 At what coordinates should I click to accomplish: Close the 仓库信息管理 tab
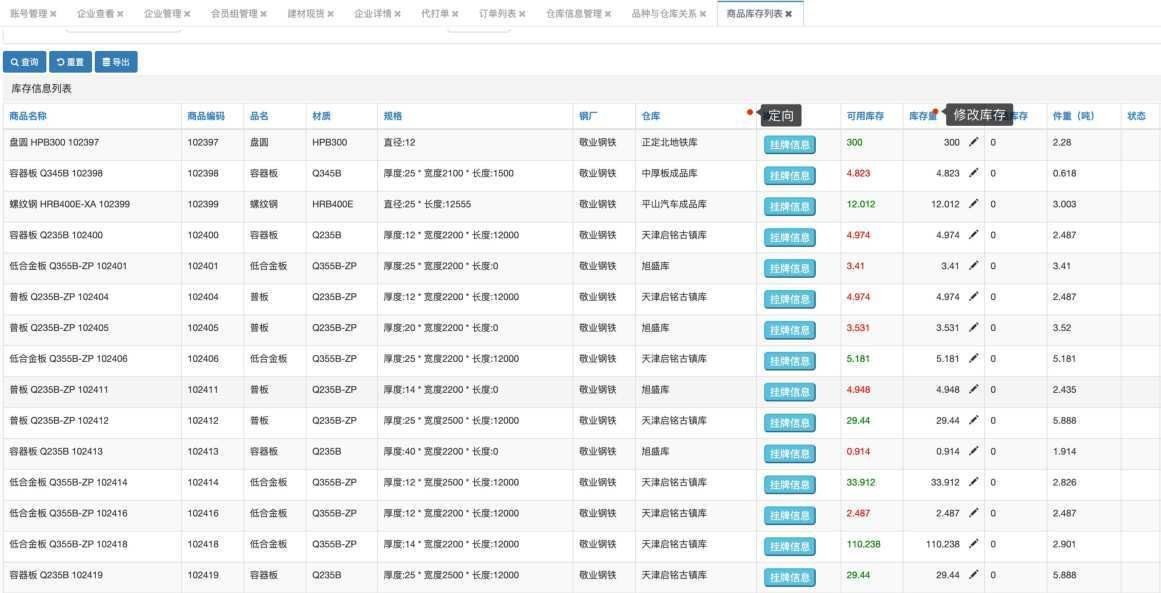point(608,14)
